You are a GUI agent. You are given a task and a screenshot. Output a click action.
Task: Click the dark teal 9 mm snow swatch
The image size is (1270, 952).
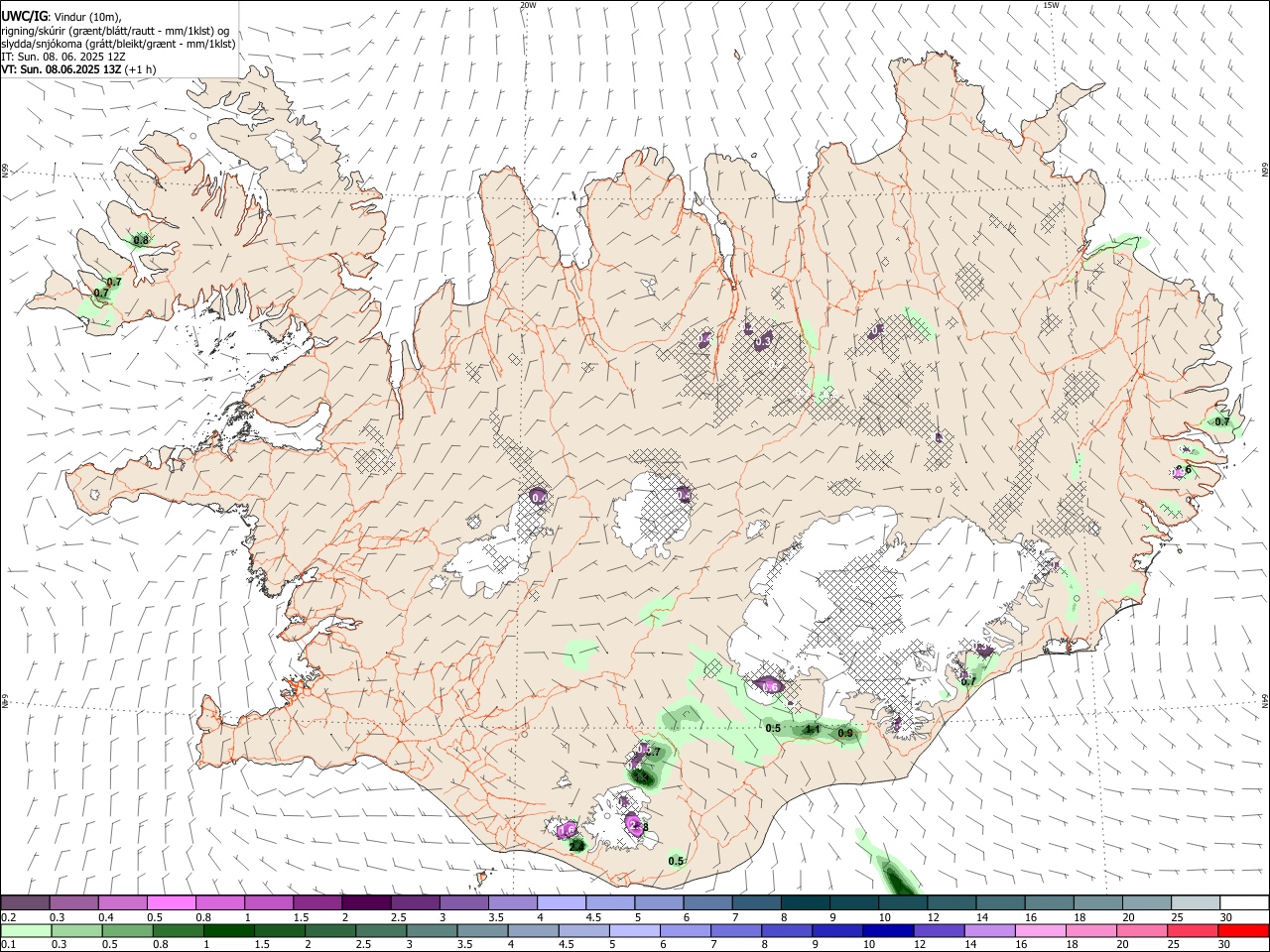[x=852, y=903]
